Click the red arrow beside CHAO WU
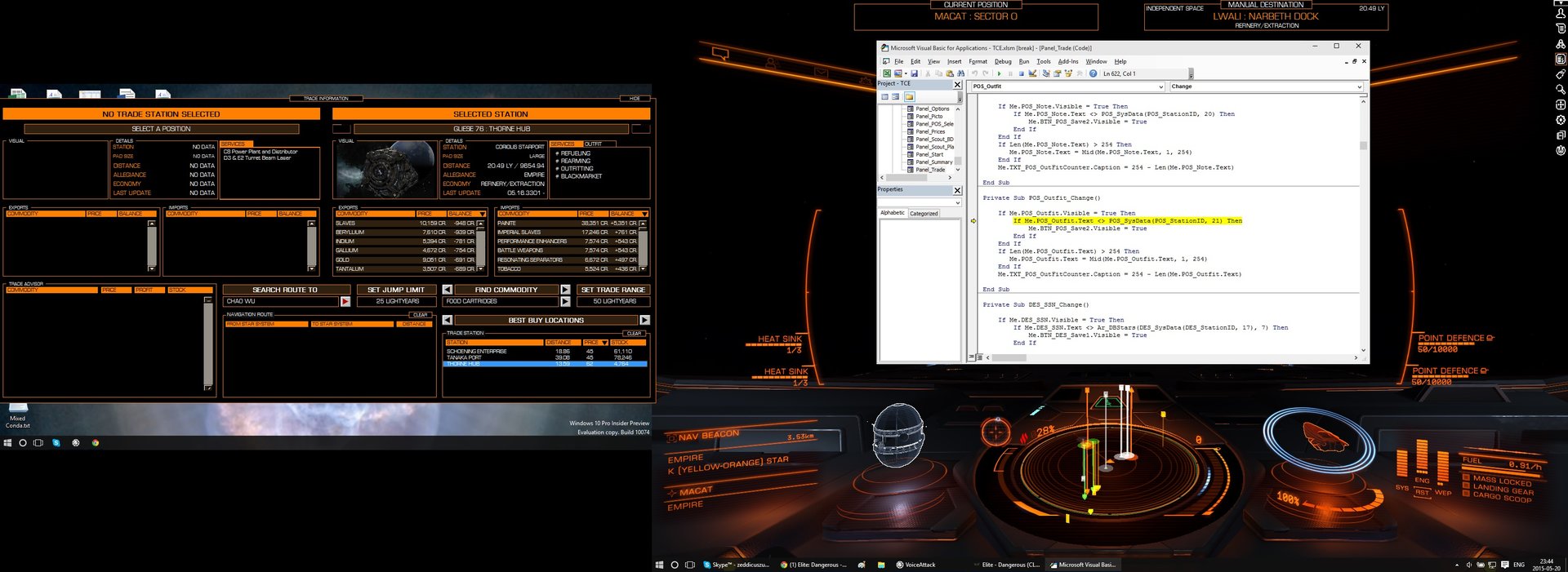Viewport: 1568px width, 572px height. [345, 302]
